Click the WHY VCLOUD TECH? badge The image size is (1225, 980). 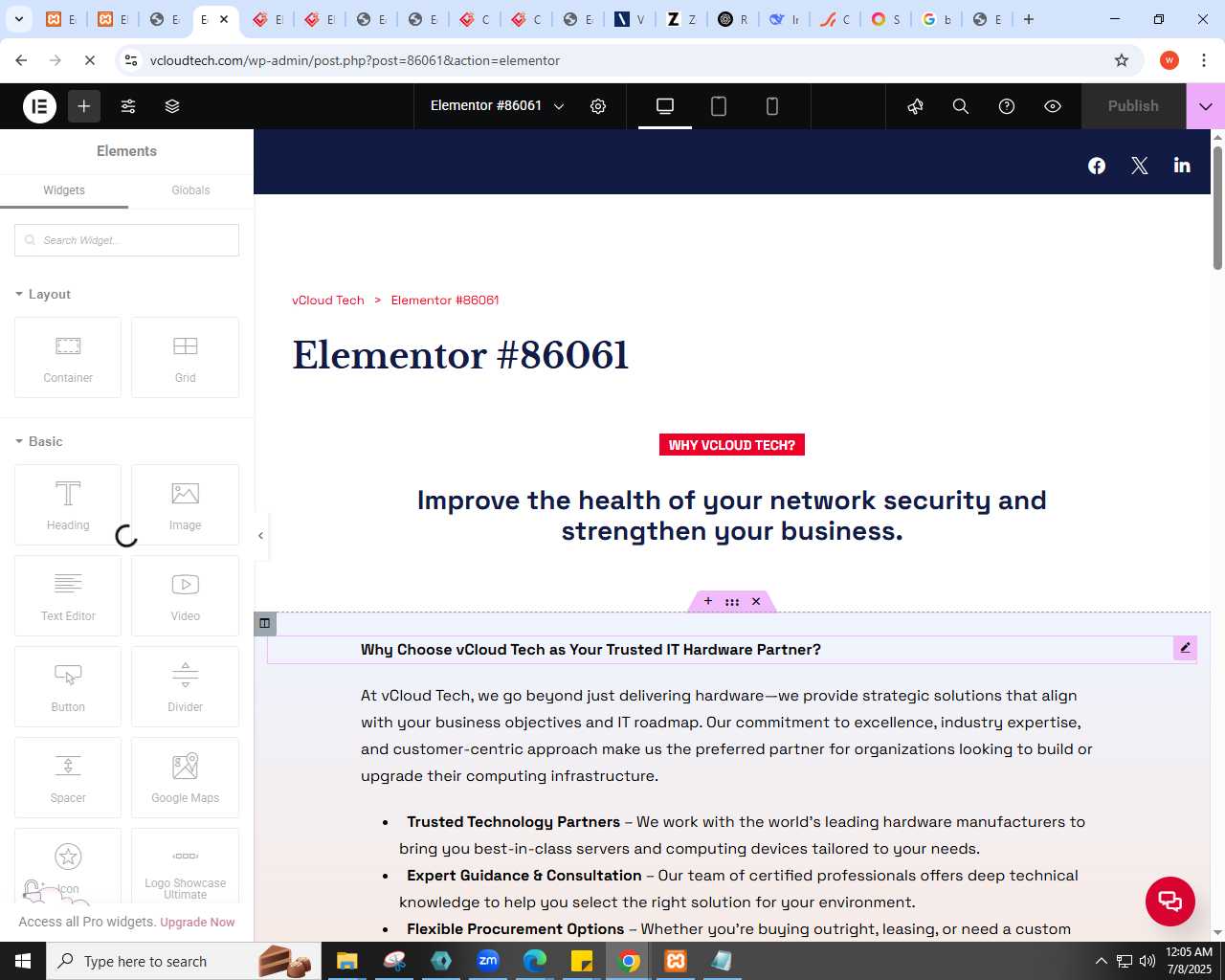[x=732, y=445]
